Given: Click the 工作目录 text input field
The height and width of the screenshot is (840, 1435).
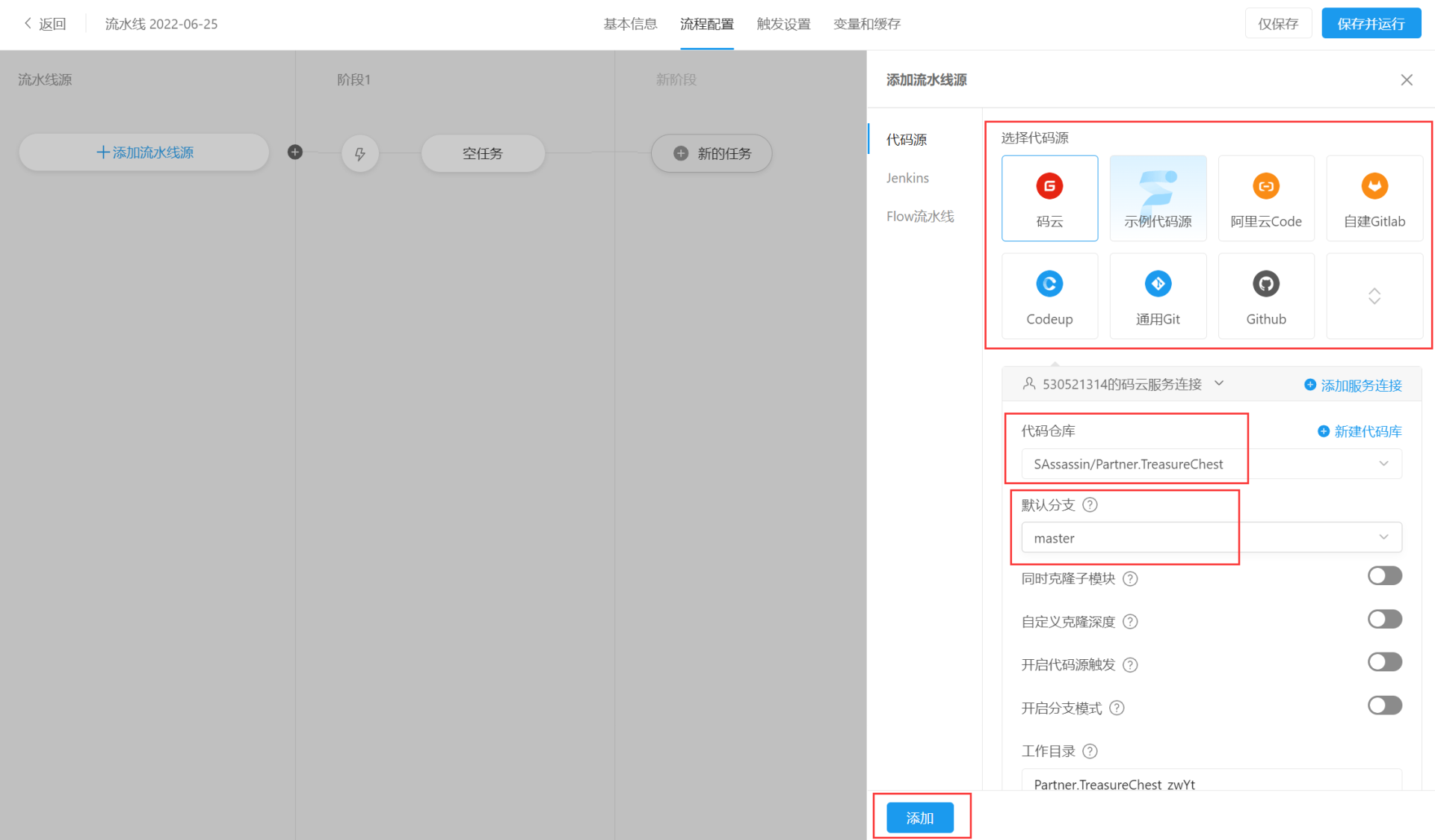Looking at the screenshot, I should pyautogui.click(x=1211, y=782).
